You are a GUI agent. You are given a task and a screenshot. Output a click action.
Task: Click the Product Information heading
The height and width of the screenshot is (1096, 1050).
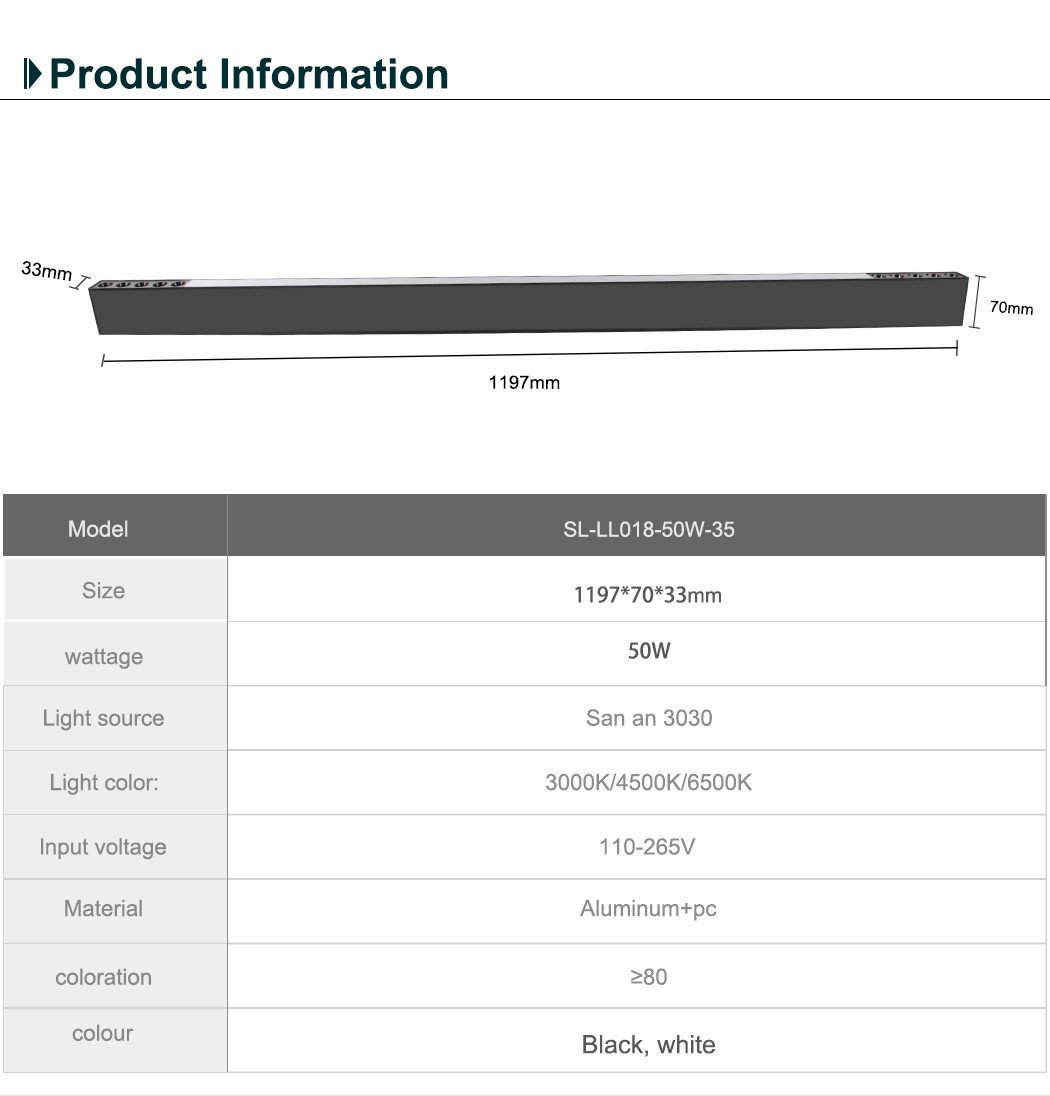coord(249,75)
